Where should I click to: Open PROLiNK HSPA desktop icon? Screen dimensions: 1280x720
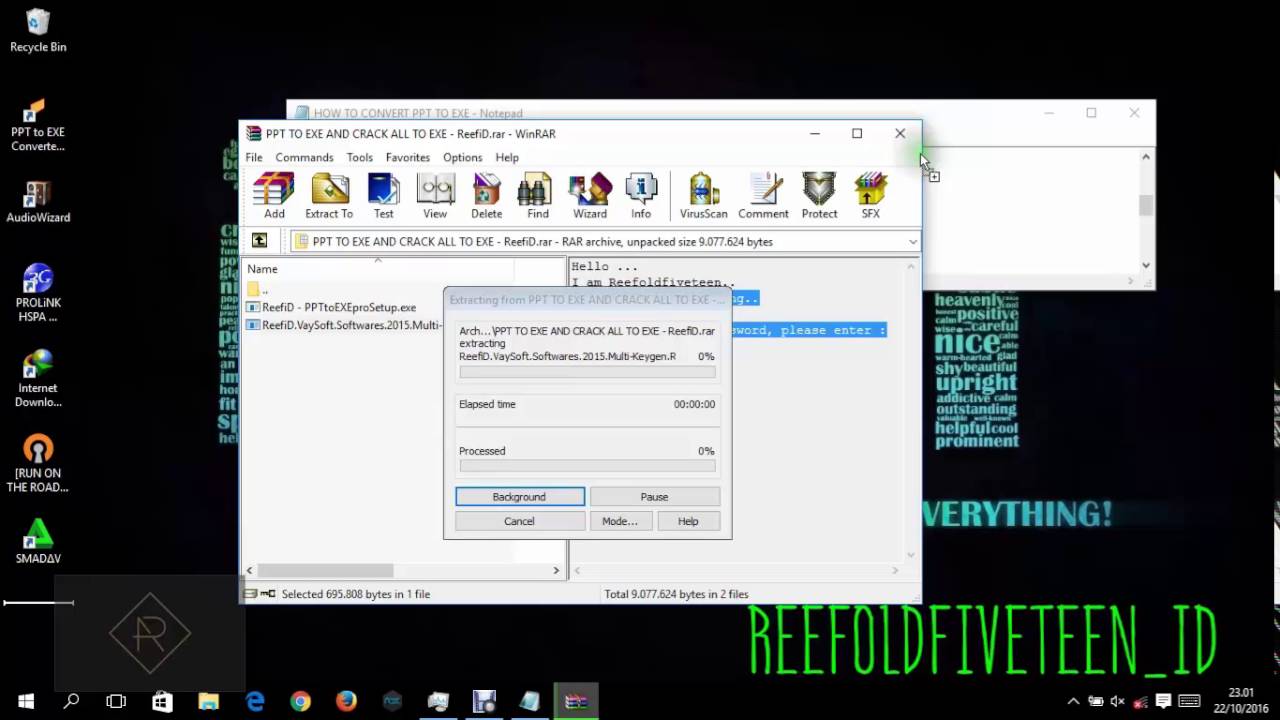tap(38, 293)
